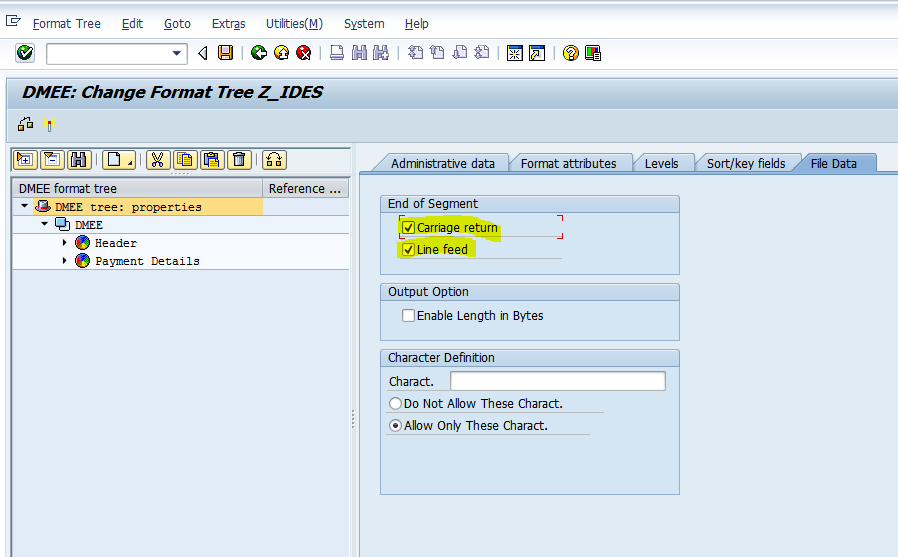
Task: Expand the Payment Details tree node
Action: [x=65, y=261]
